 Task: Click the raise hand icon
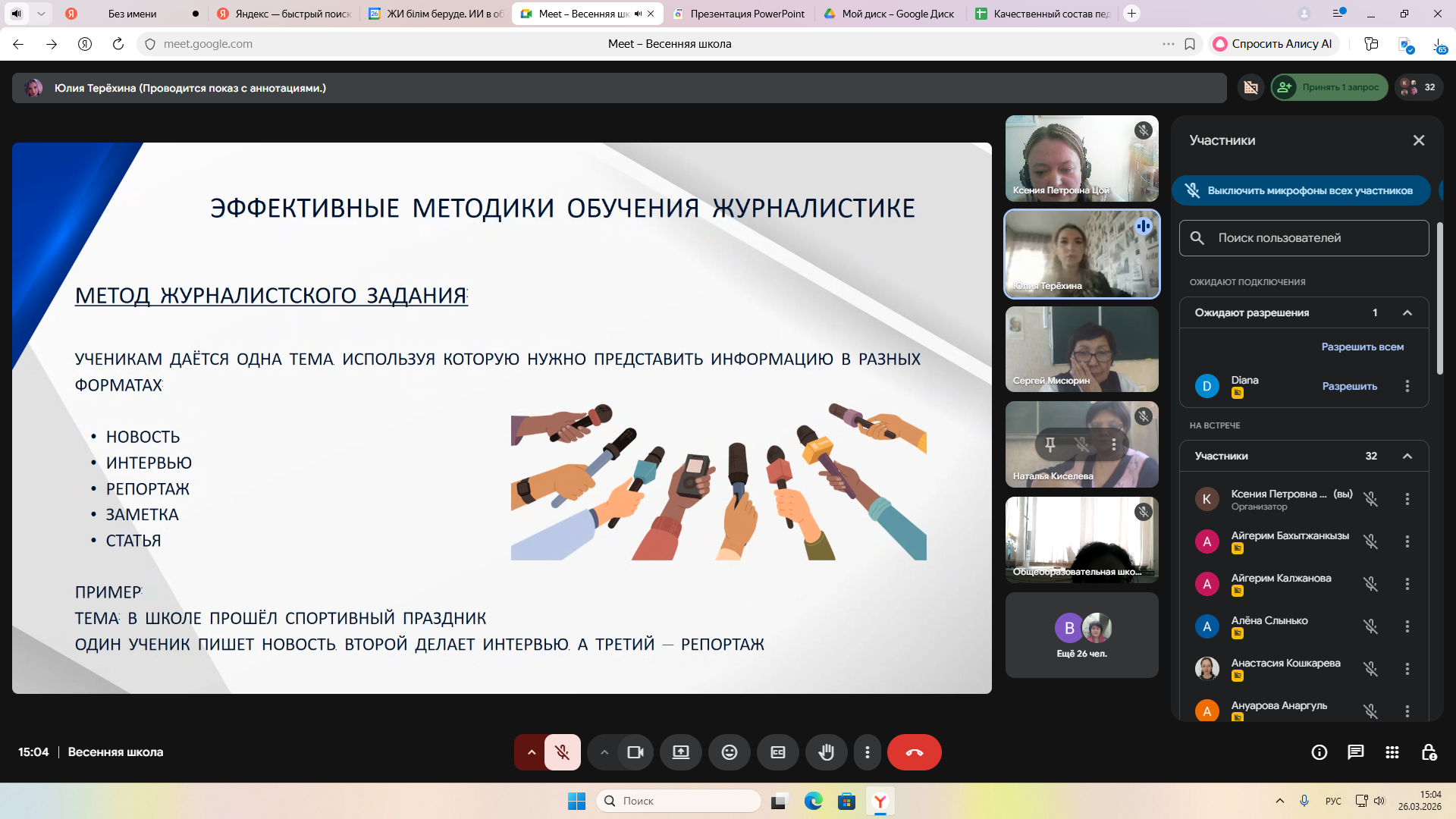[x=826, y=752]
